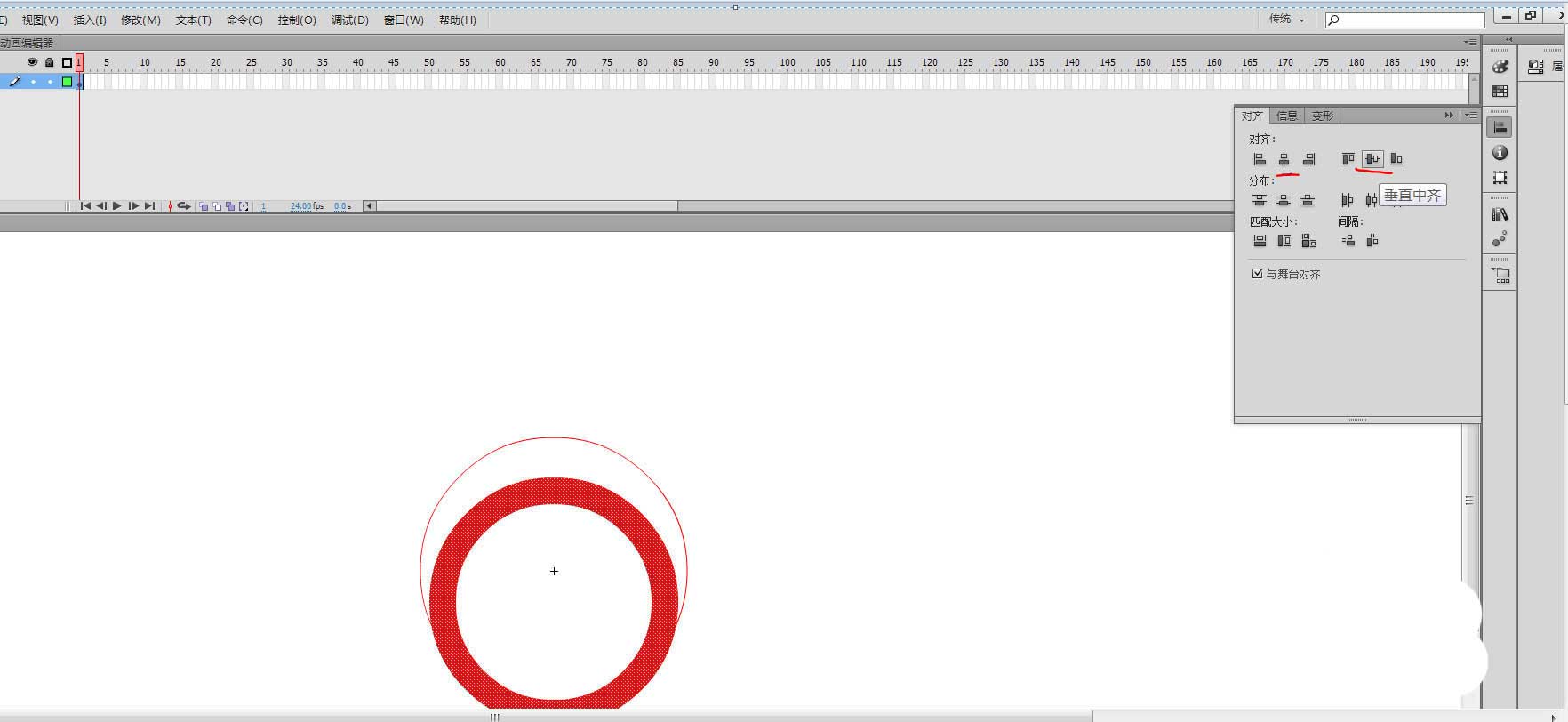Click the space evenly vertically icon
Viewport: 1568px width, 722px height.
pyautogui.click(x=1348, y=241)
